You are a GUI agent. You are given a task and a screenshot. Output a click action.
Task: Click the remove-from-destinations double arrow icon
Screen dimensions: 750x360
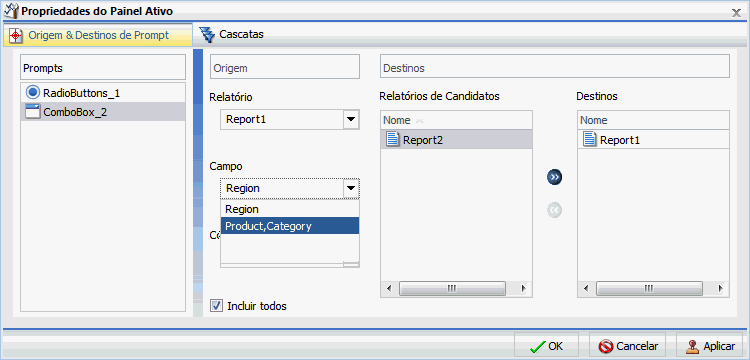[554, 210]
